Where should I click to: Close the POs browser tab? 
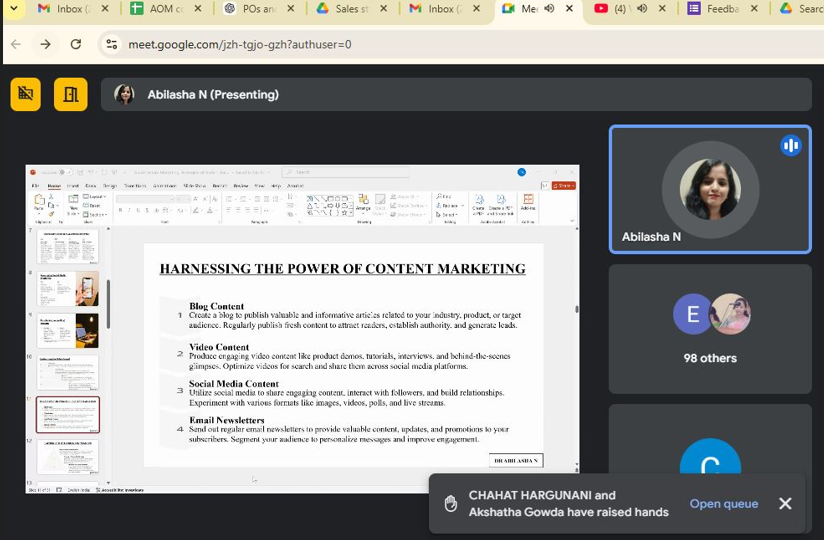291,9
